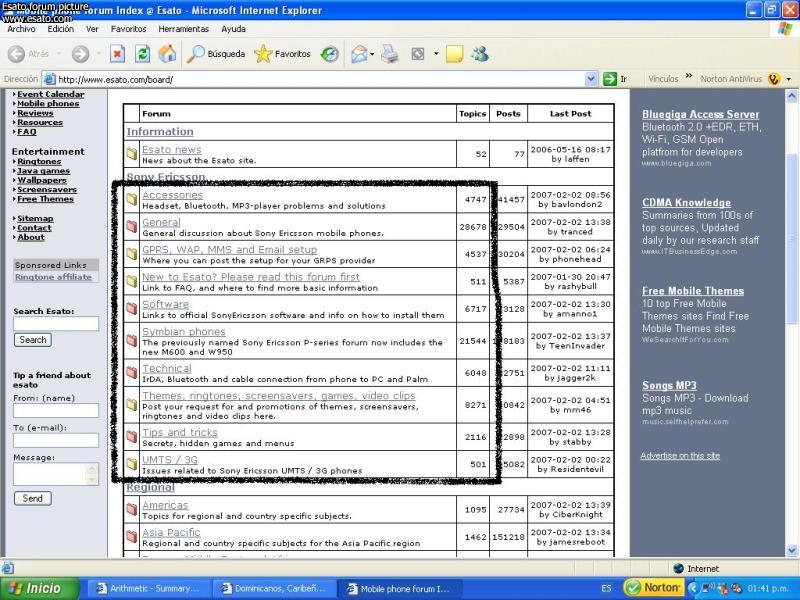Viewport: 800px width, 600px height.
Task: Open Búsqueda search tool
Action: 216,54
